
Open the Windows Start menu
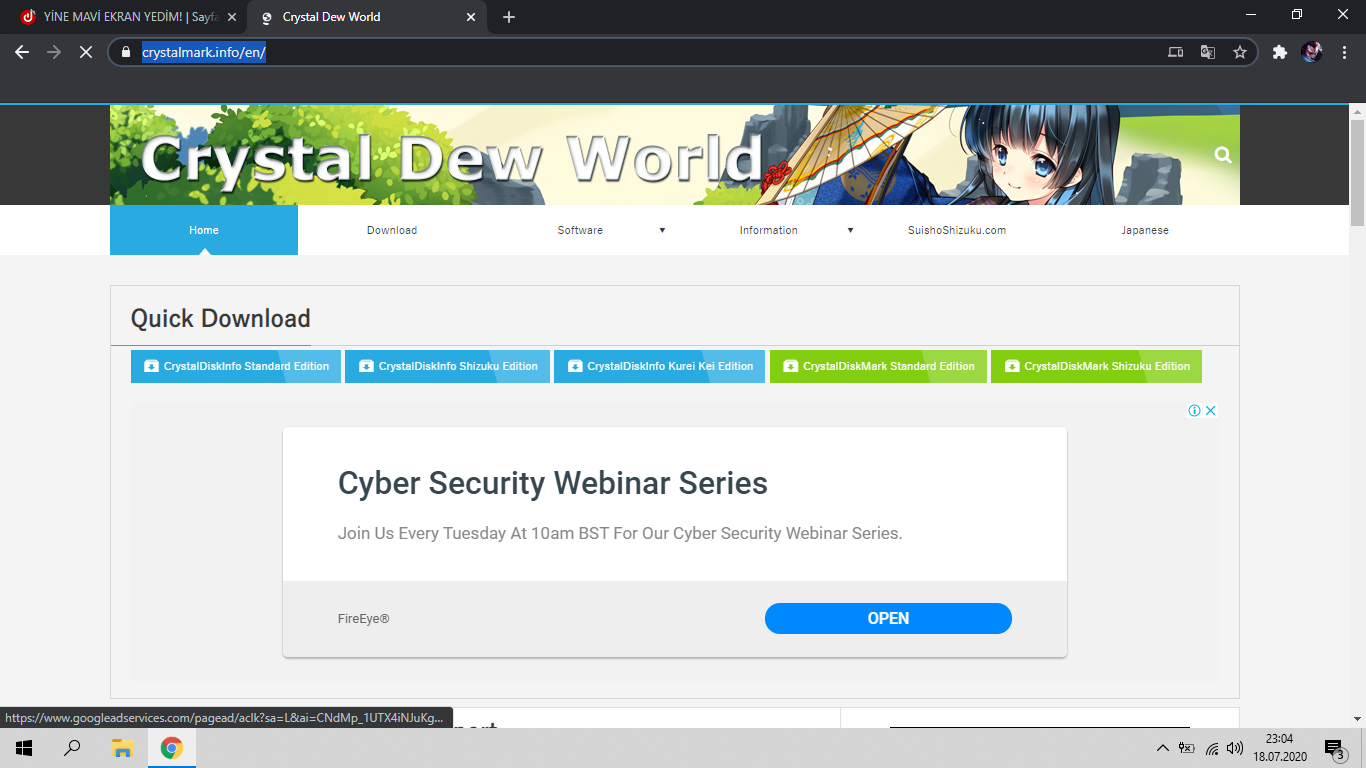coord(24,748)
